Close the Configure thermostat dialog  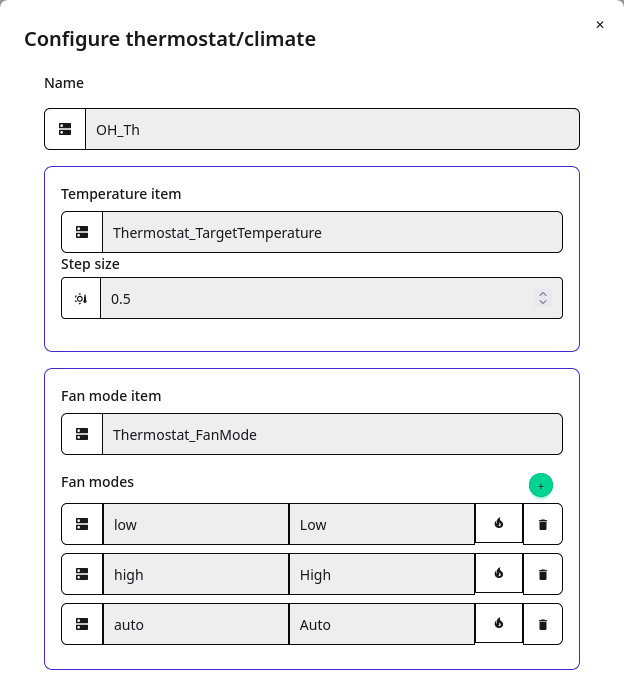[600, 25]
